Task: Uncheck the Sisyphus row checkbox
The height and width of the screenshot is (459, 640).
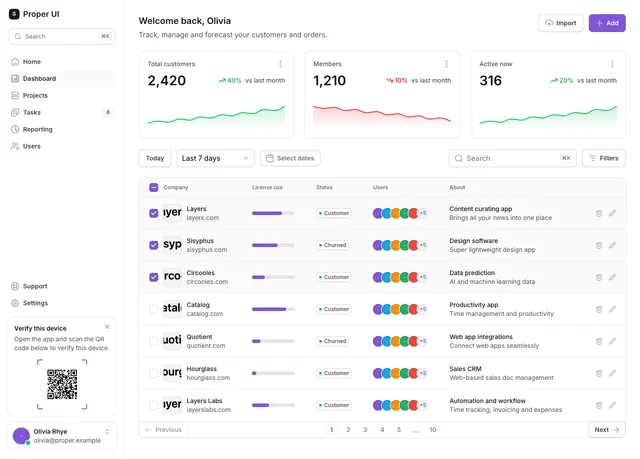Action: click(153, 245)
